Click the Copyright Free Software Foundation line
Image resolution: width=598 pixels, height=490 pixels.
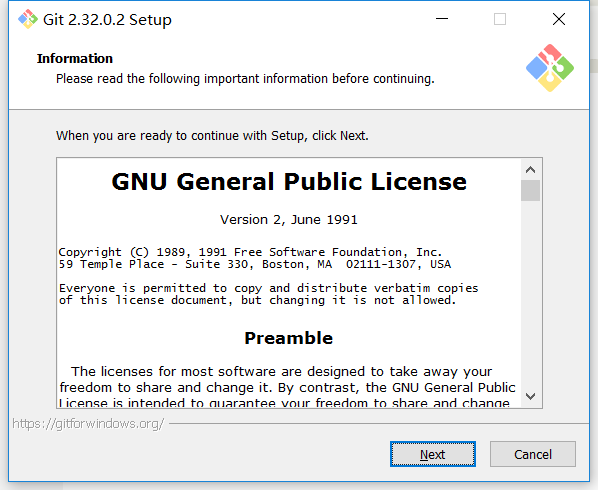(x=251, y=252)
